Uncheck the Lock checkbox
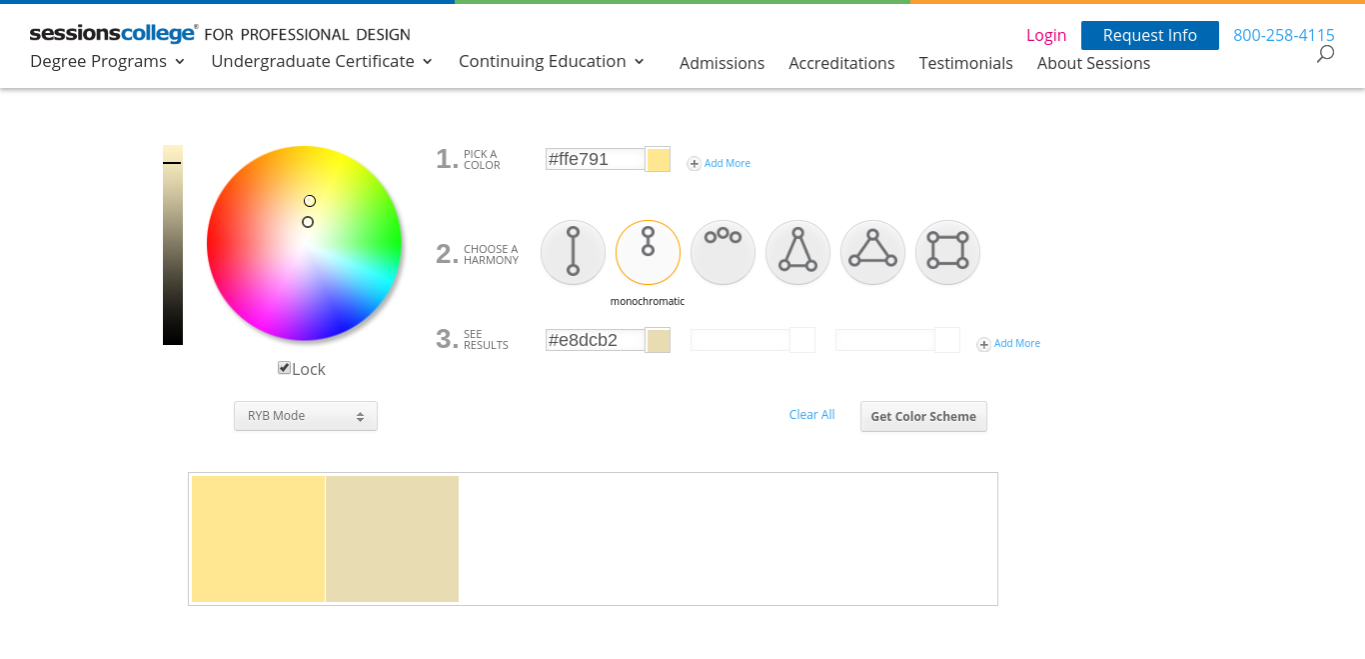1365x659 pixels. coord(284,368)
